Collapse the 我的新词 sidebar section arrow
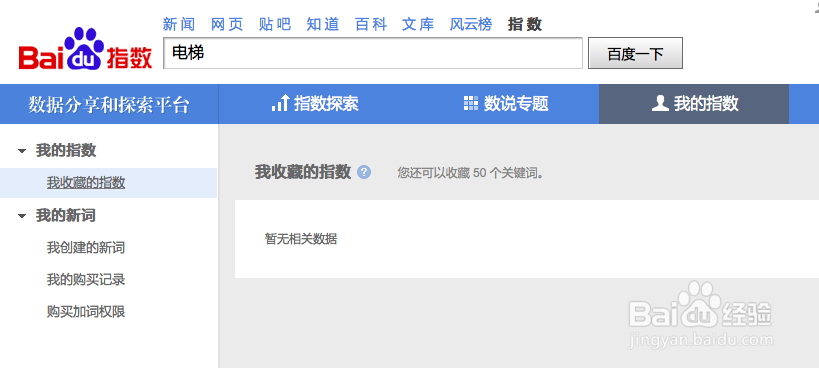Screen dimensions: 819x368 [22, 216]
